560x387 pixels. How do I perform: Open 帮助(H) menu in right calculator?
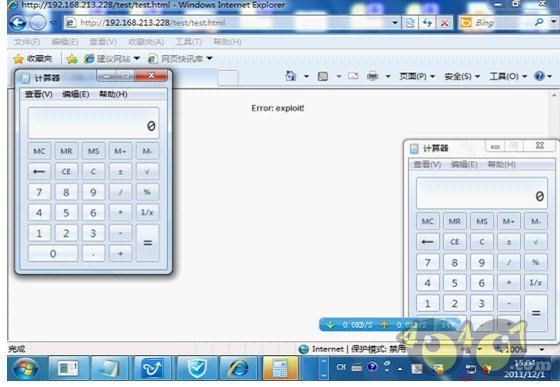click(x=502, y=165)
